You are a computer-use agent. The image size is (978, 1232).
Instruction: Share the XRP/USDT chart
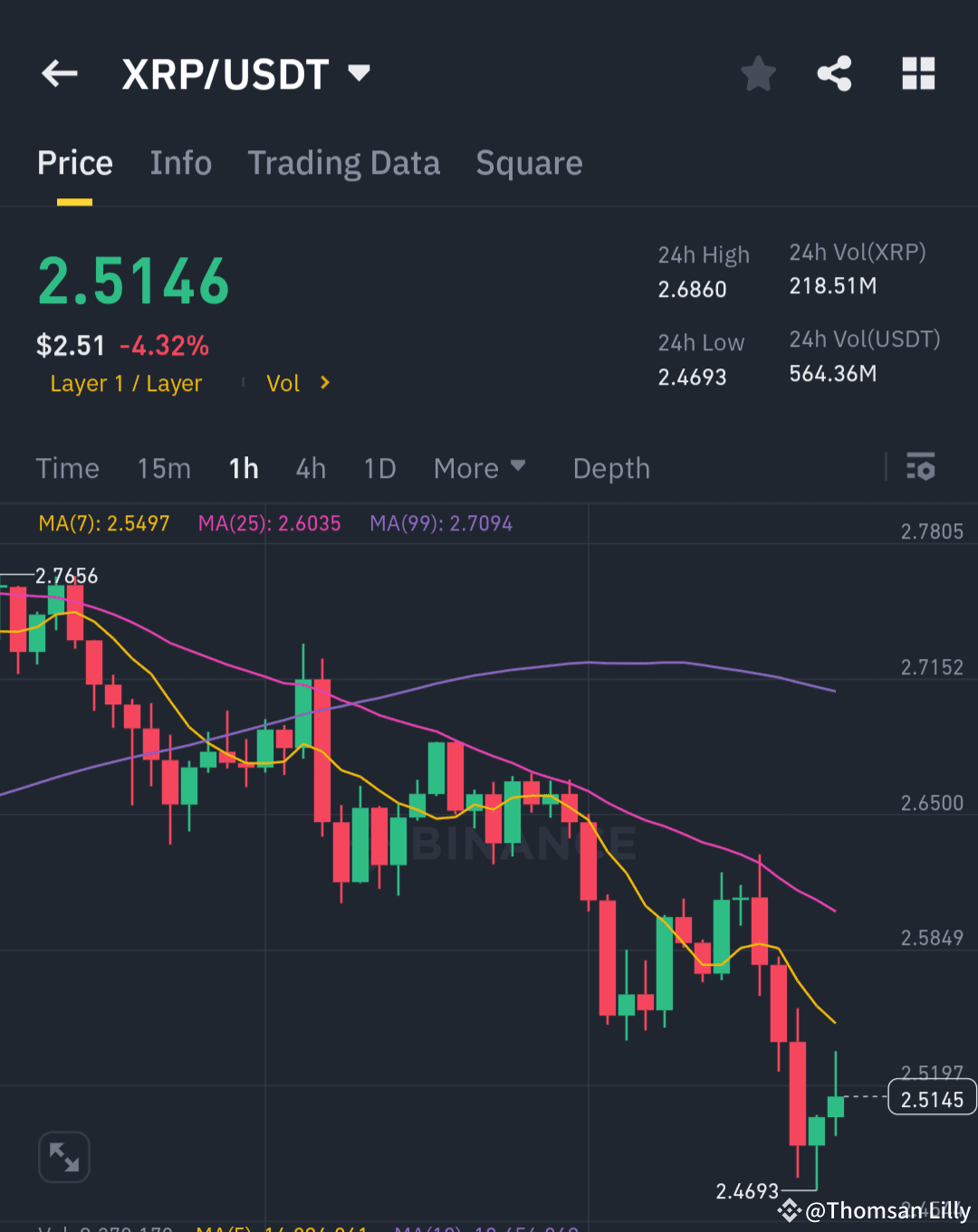[834, 74]
